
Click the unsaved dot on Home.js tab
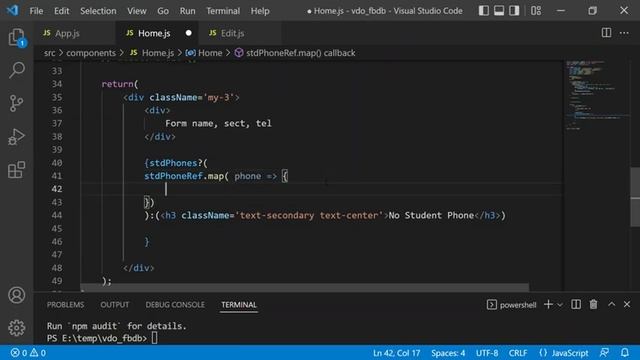click(x=188, y=33)
